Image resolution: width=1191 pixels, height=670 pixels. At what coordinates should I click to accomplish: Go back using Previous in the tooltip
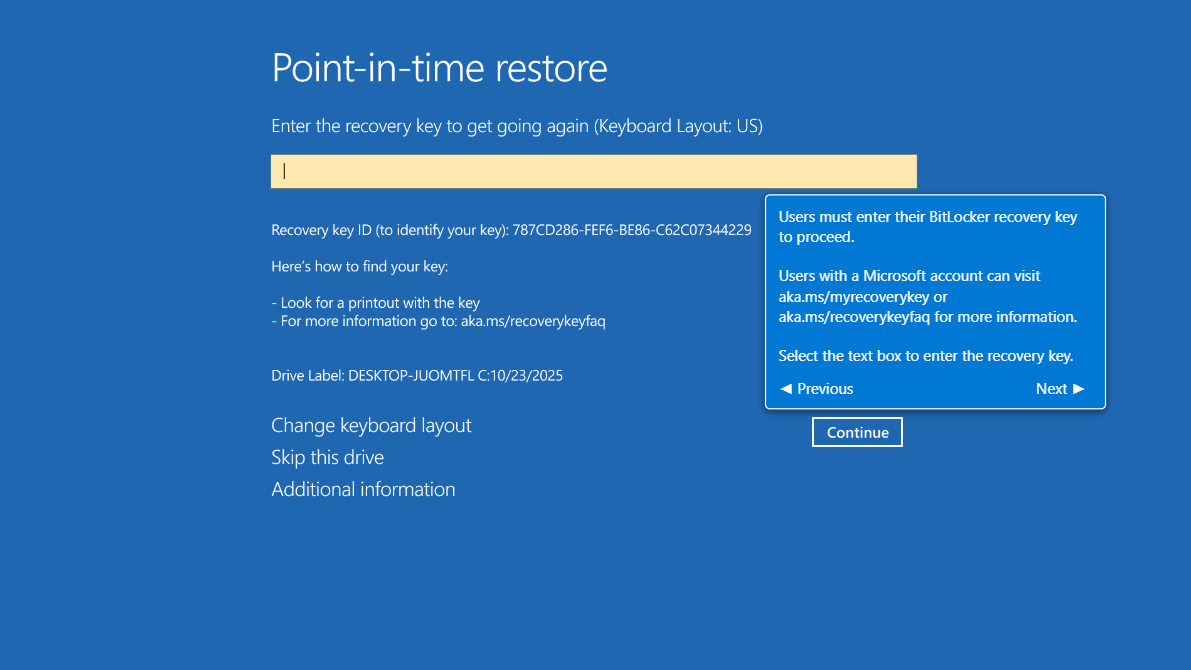[x=816, y=389]
